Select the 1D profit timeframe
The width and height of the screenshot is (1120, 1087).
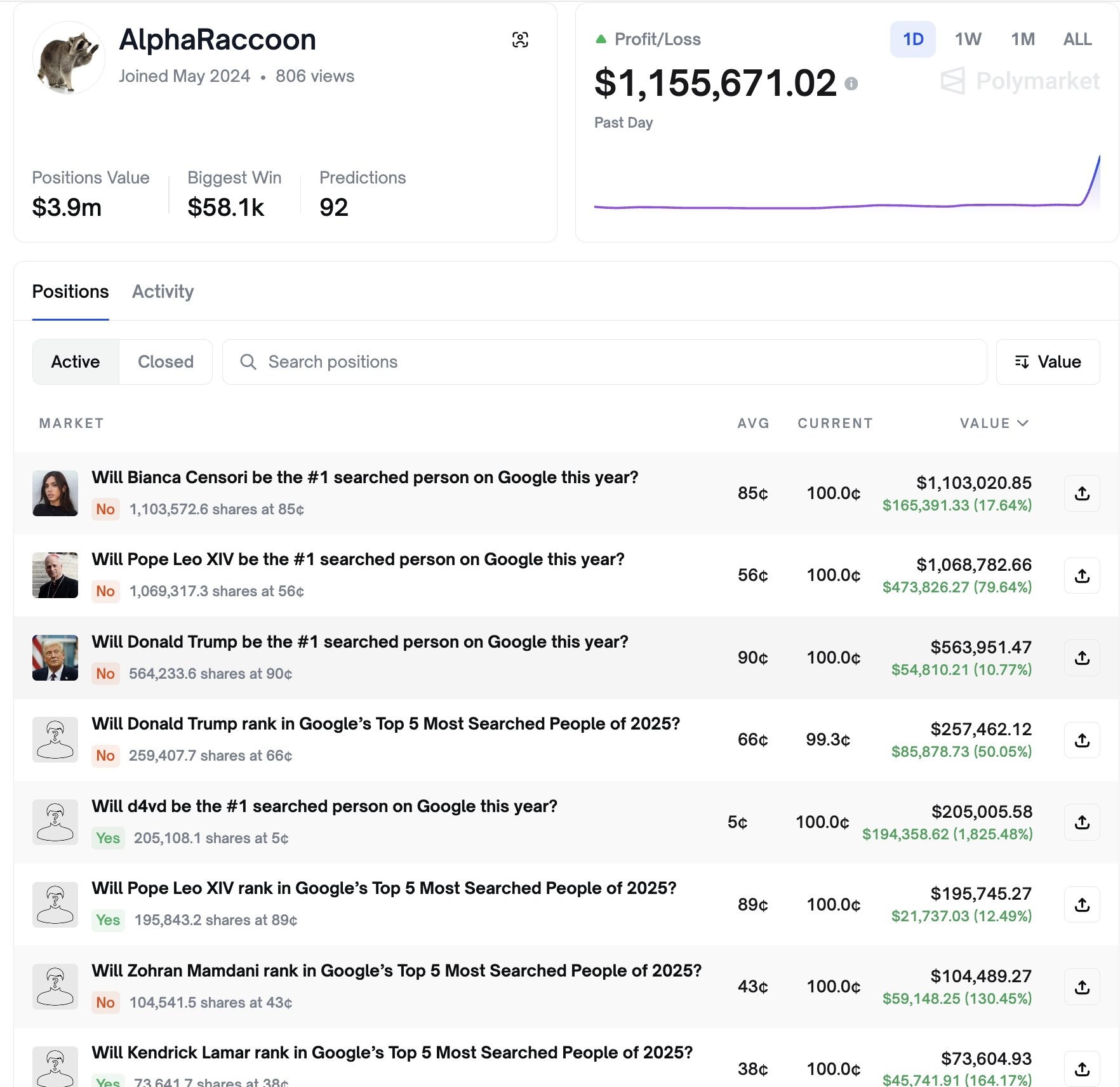tap(912, 39)
